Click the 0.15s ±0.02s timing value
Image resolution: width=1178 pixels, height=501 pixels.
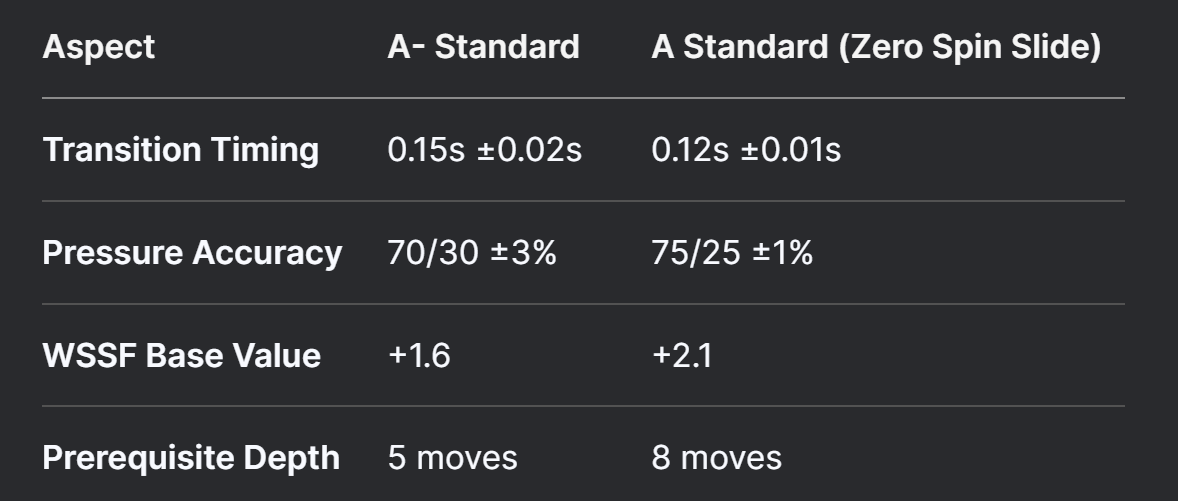(x=485, y=150)
